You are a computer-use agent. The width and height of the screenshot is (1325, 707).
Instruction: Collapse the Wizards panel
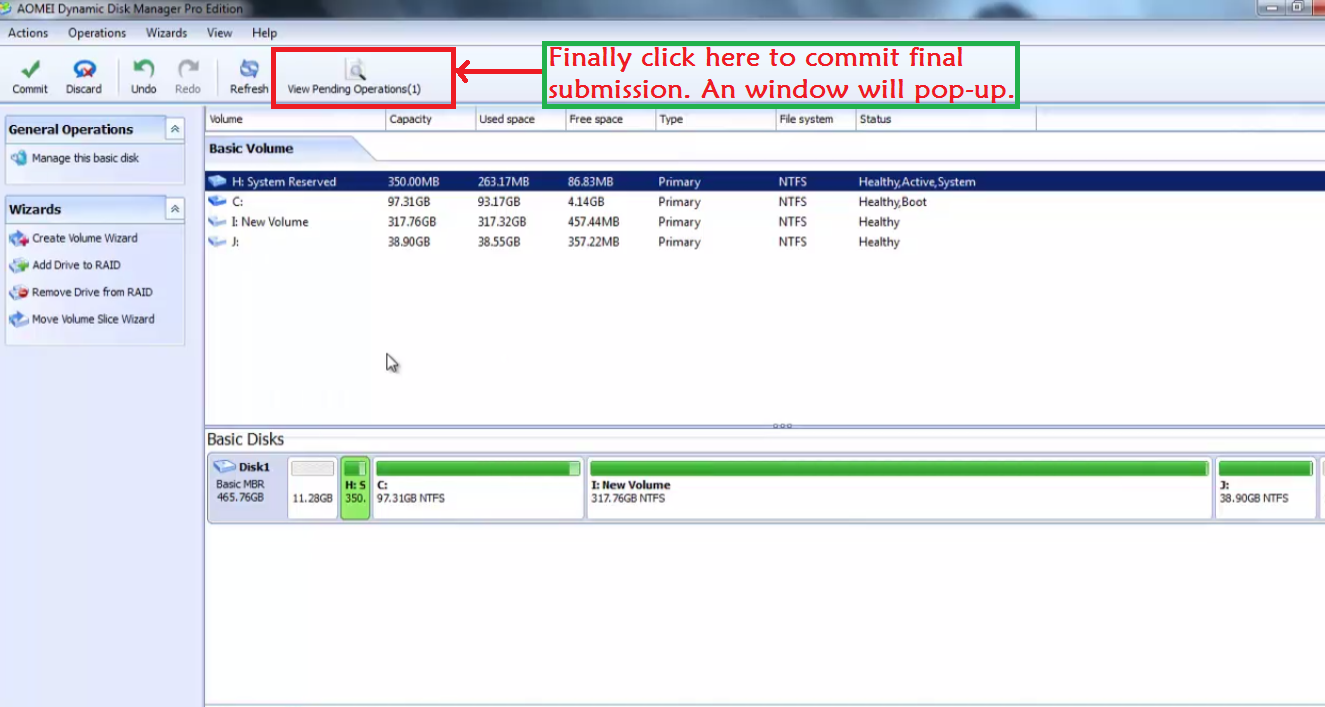[x=175, y=209]
